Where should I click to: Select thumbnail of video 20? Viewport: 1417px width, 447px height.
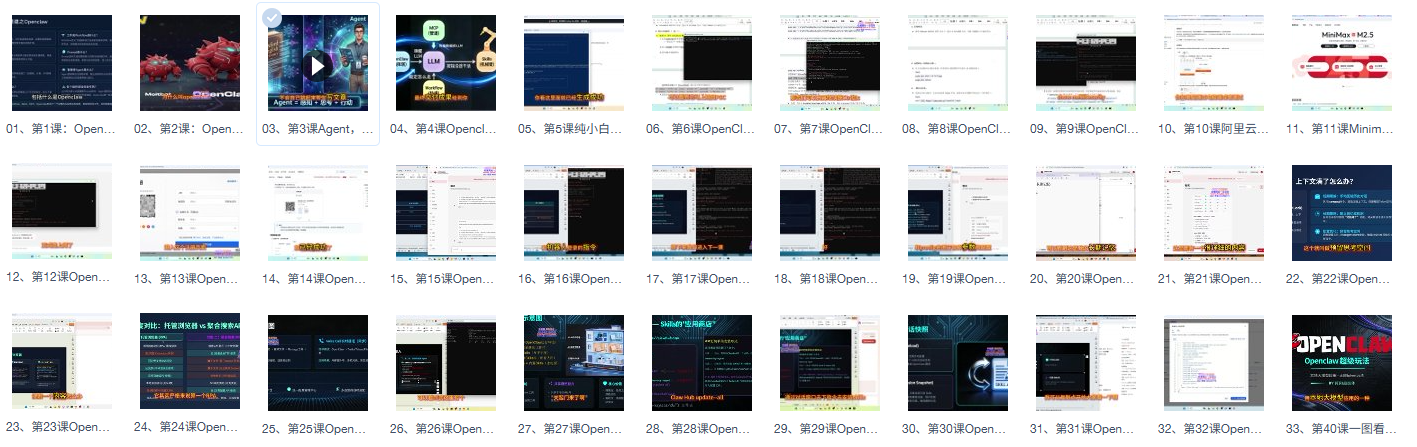click(1086, 213)
